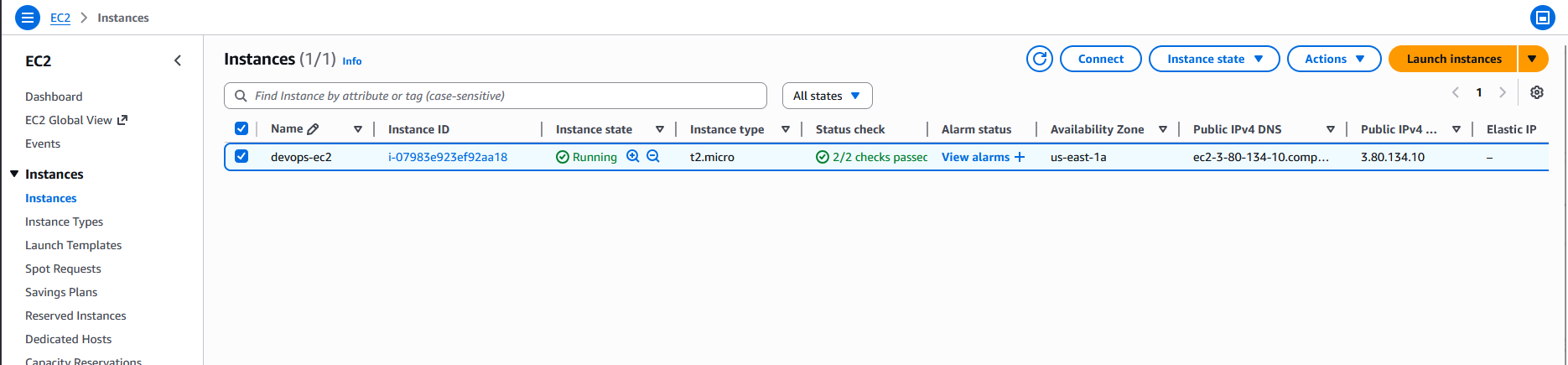Image resolution: width=1568 pixels, height=365 pixels.
Task: Open Dashboard in the sidebar
Action: [54, 96]
